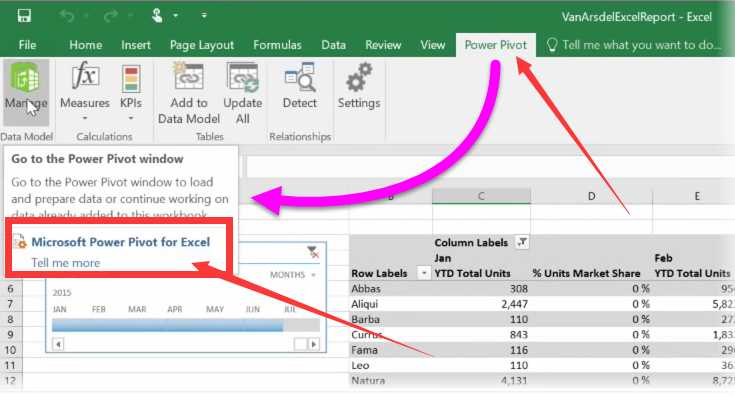The width and height of the screenshot is (735, 398).
Task: Select the Leo row label cell
Action: tap(390, 365)
